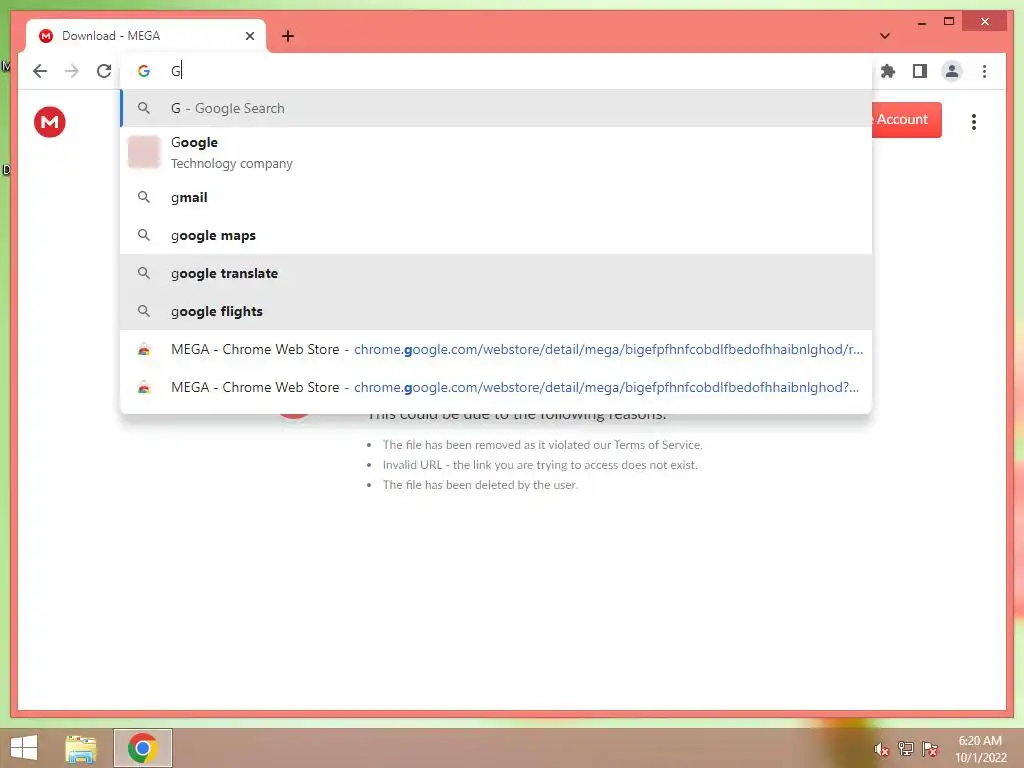
Task: Open Chrome's three-dot menu
Action: click(984, 71)
